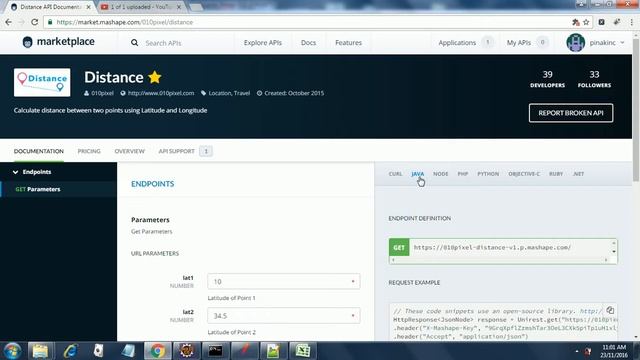The image size is (640, 360).
Task: Expand the pinakinc account dropdown arrow
Action: point(622,42)
